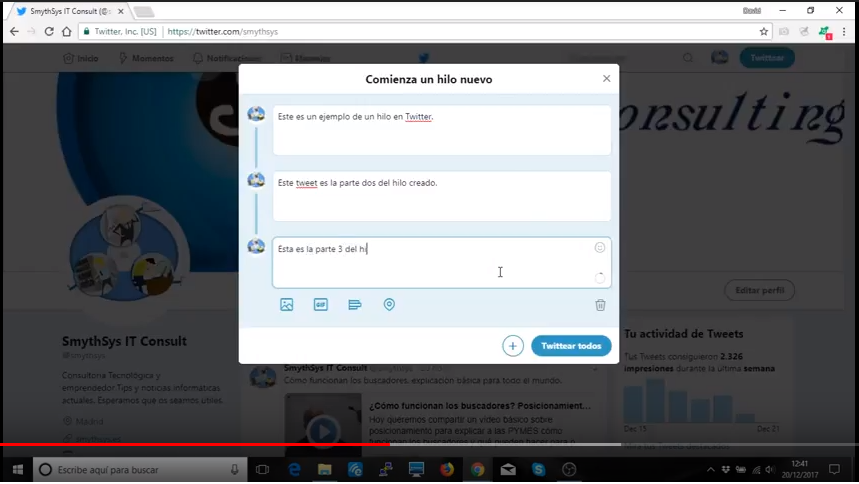Open the Windows Start menu

[x=17, y=469]
